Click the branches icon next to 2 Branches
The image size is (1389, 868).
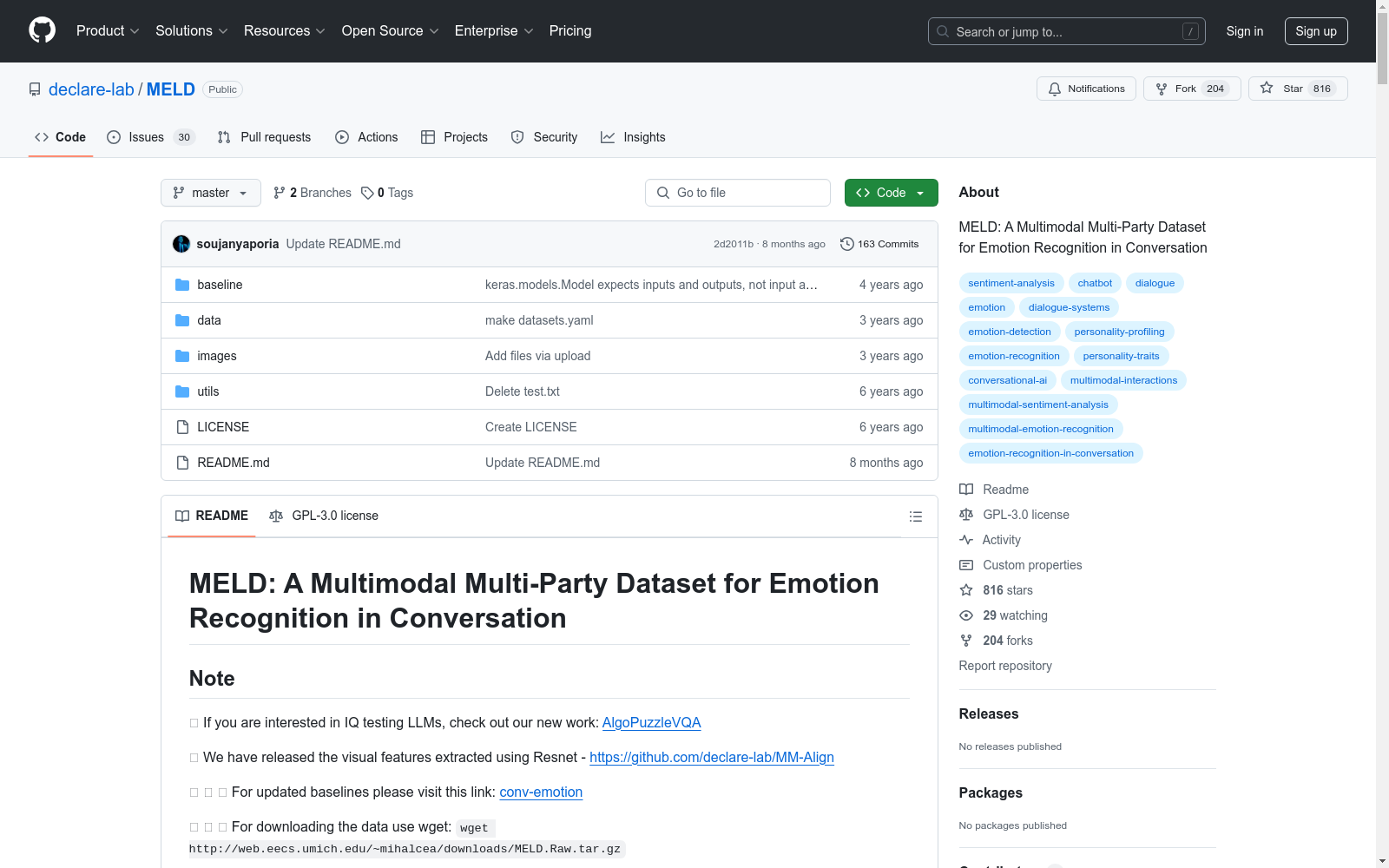coord(280,193)
